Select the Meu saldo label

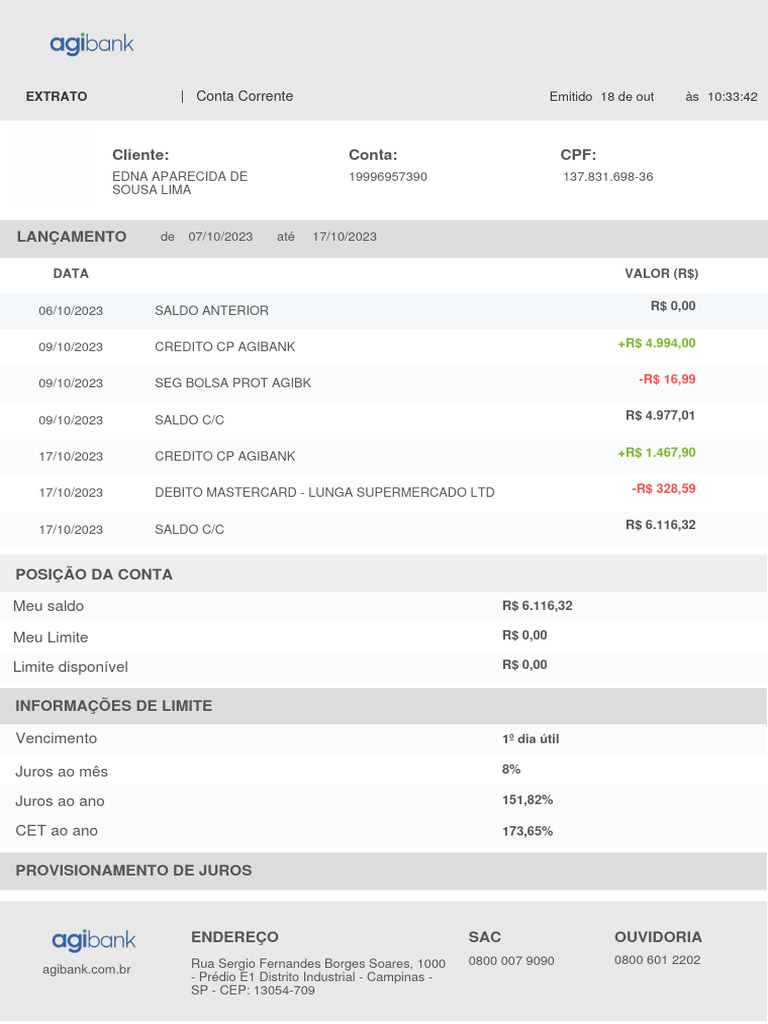click(x=48, y=606)
